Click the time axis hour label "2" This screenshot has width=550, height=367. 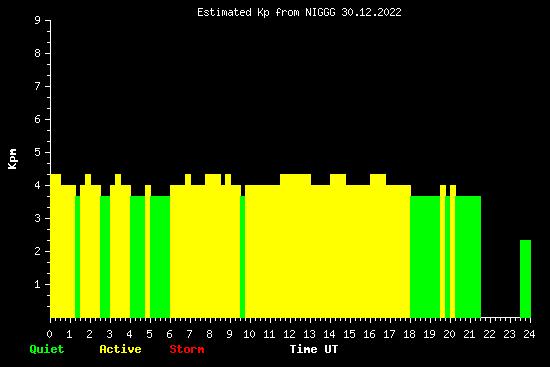89,334
